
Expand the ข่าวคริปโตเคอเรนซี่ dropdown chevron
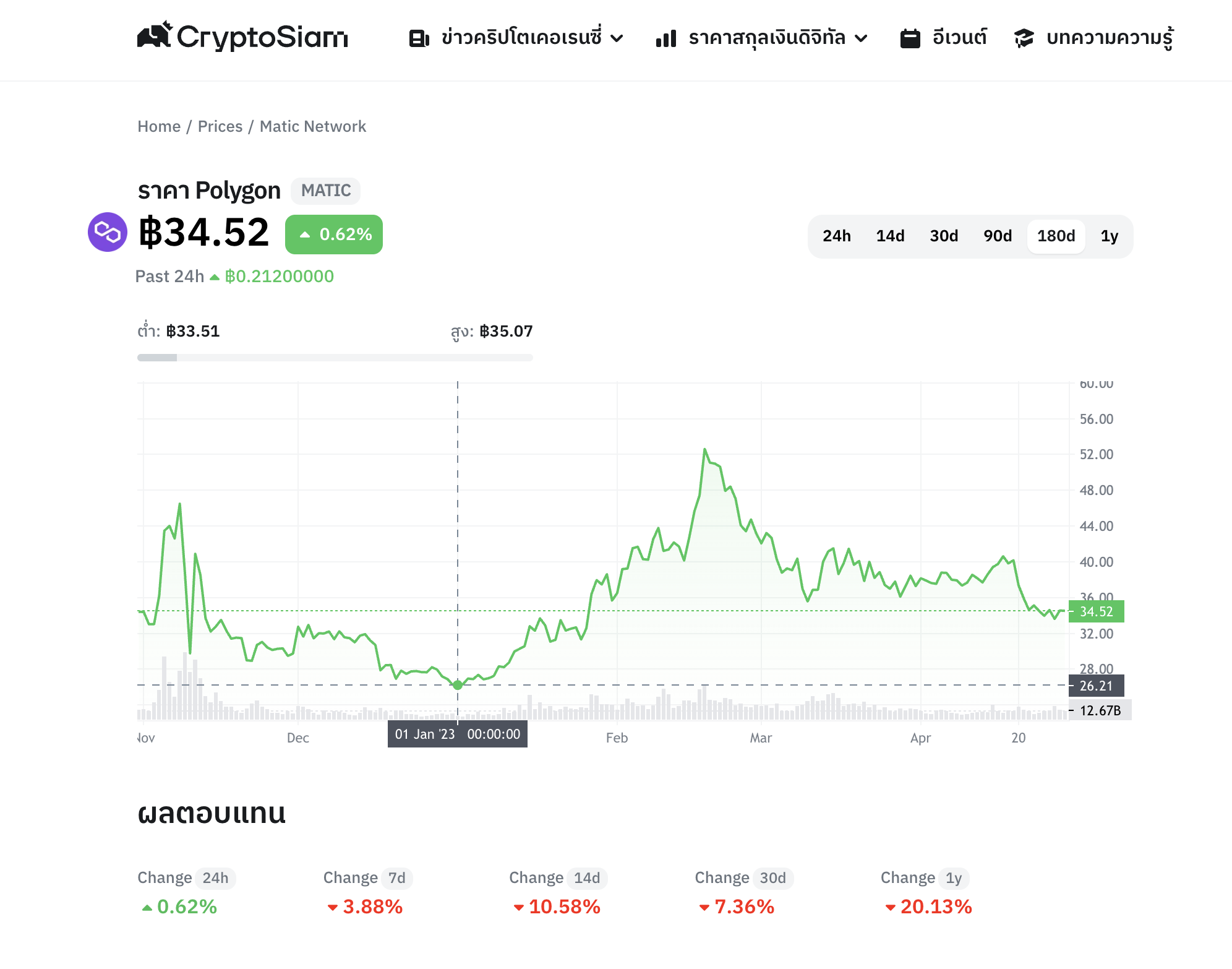click(x=617, y=38)
